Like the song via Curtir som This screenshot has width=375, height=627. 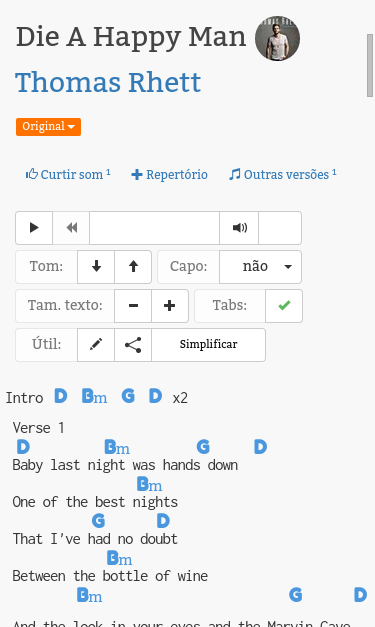pyautogui.click(x=68, y=174)
